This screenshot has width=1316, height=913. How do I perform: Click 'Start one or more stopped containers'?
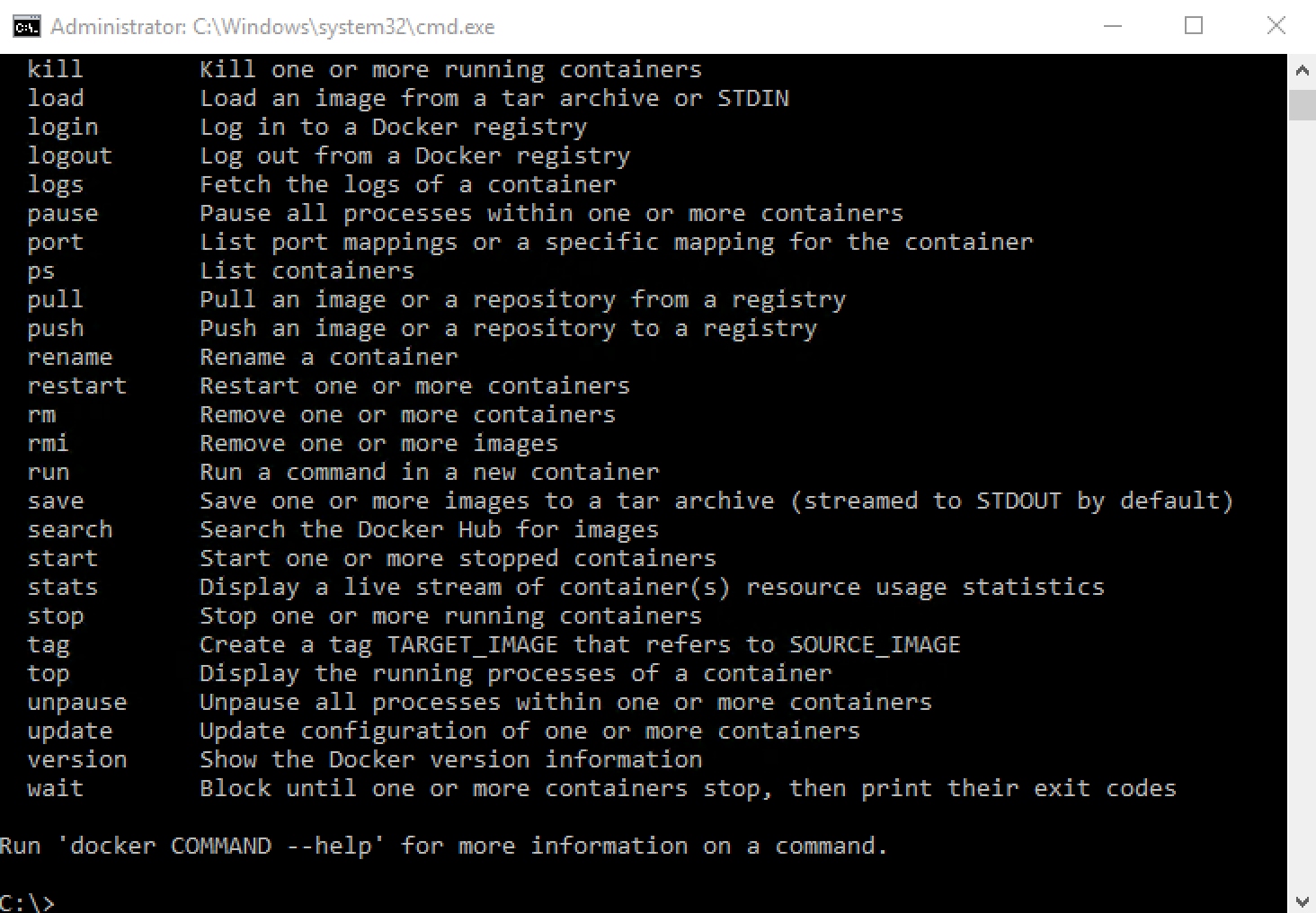click(458, 558)
